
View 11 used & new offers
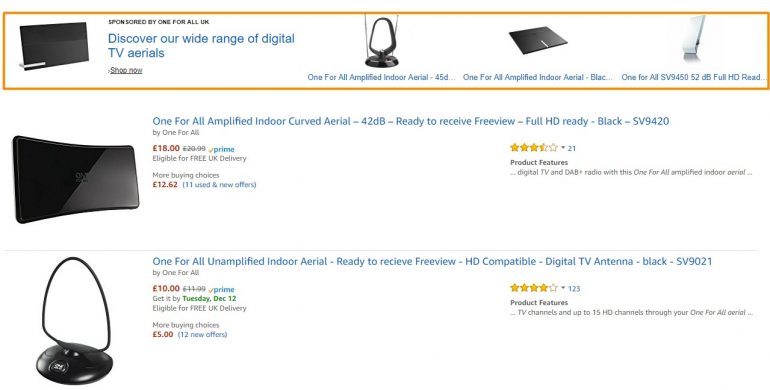click(x=219, y=185)
